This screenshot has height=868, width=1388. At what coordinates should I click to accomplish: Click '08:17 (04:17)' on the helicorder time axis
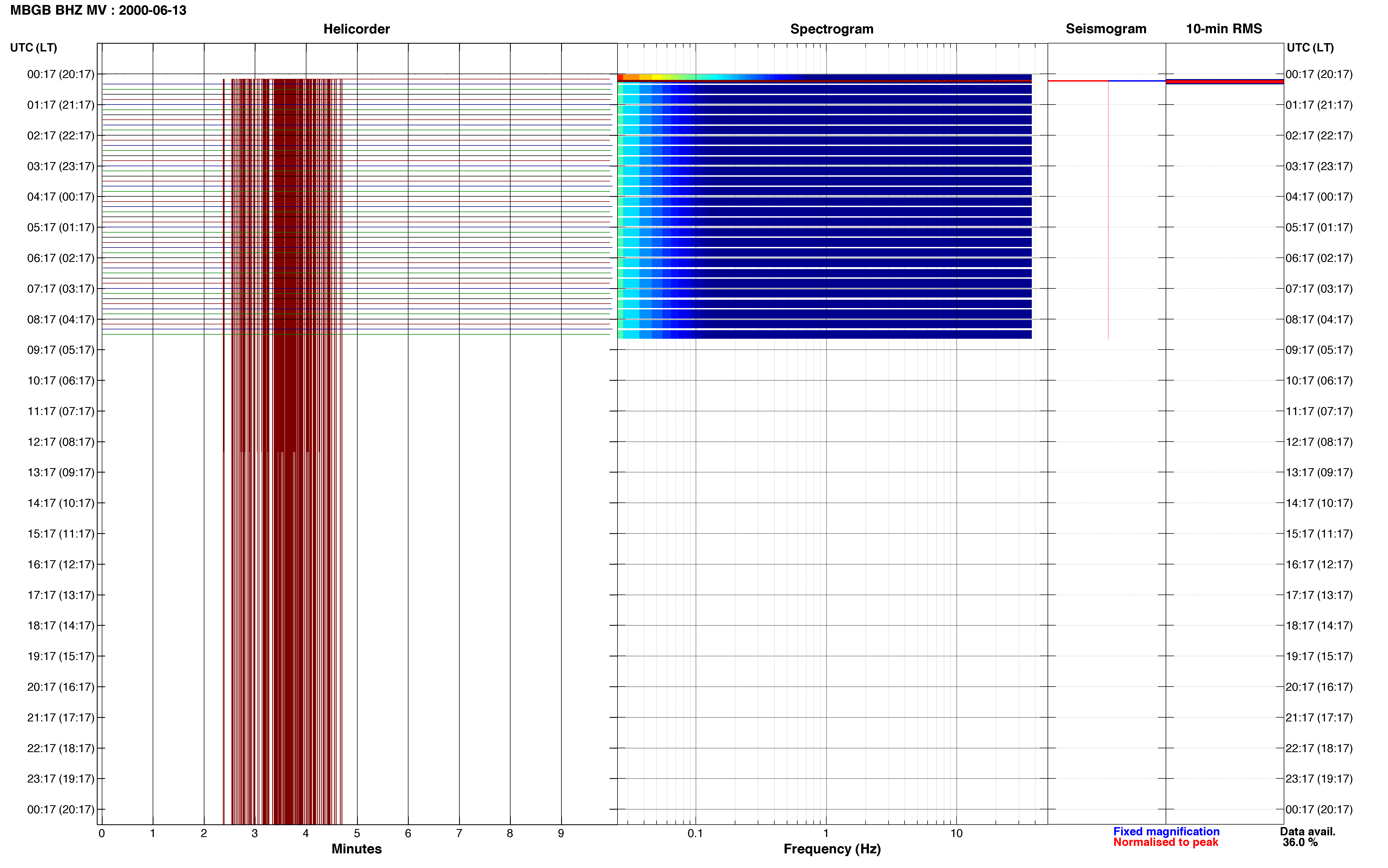pos(60,319)
